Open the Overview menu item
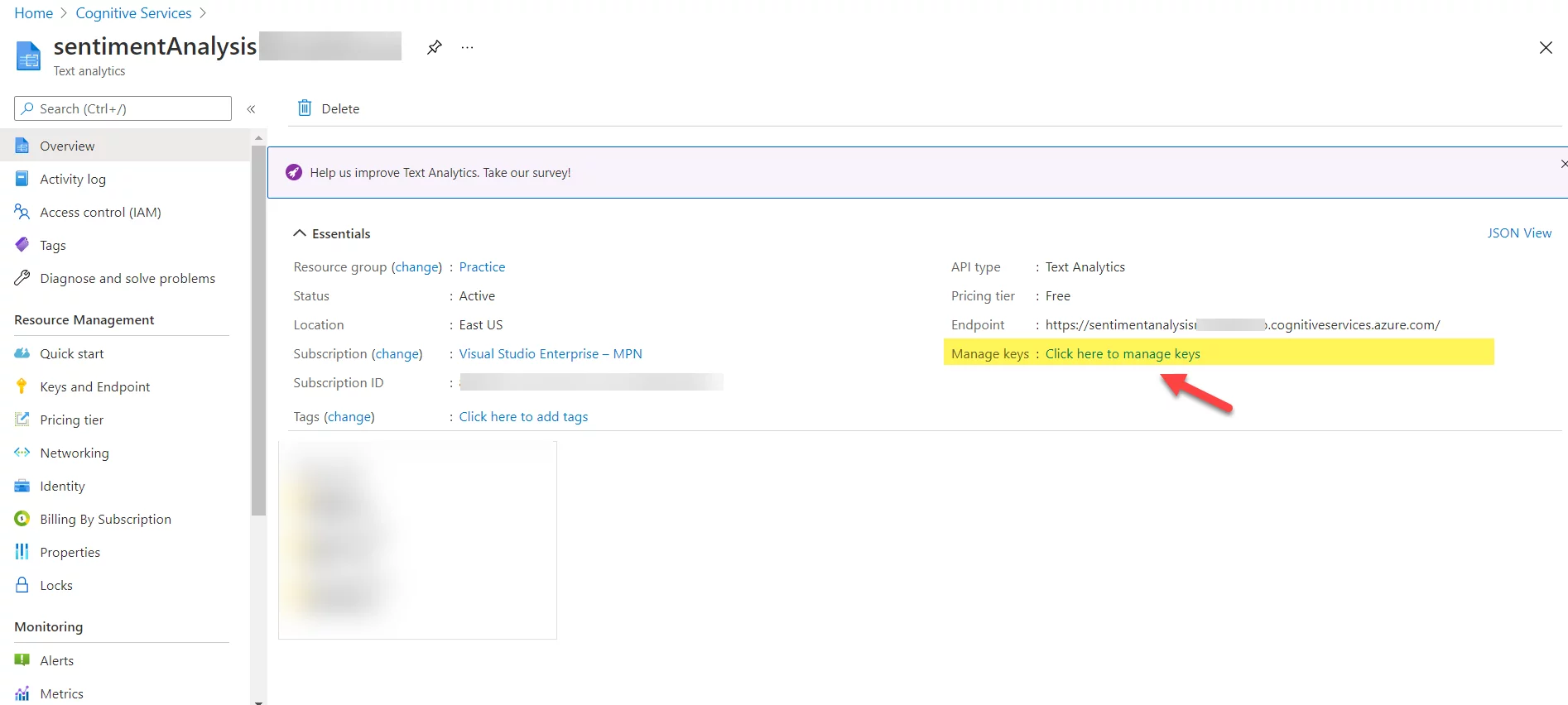 (125, 146)
